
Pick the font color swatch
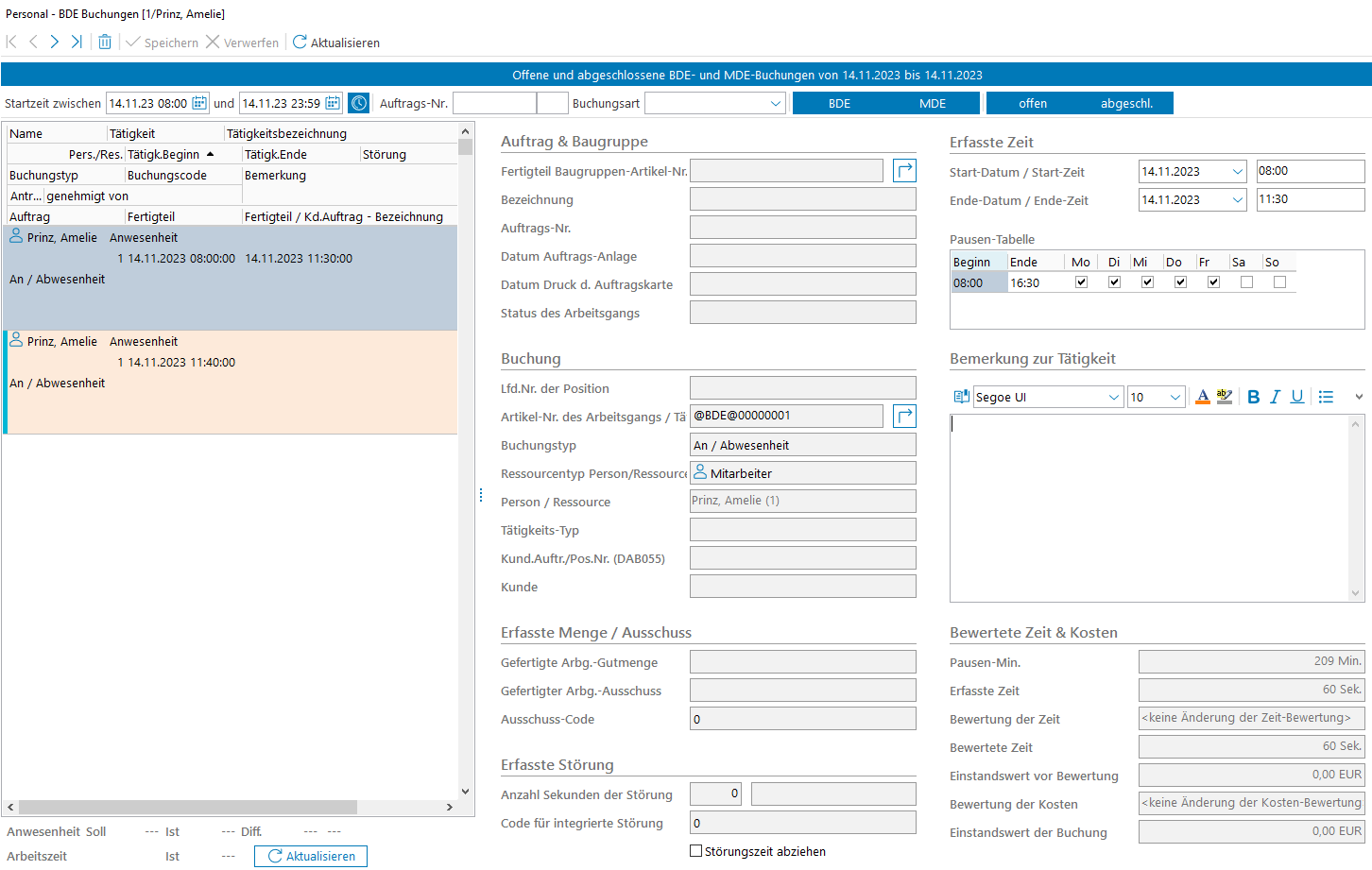pyautogui.click(x=1202, y=397)
